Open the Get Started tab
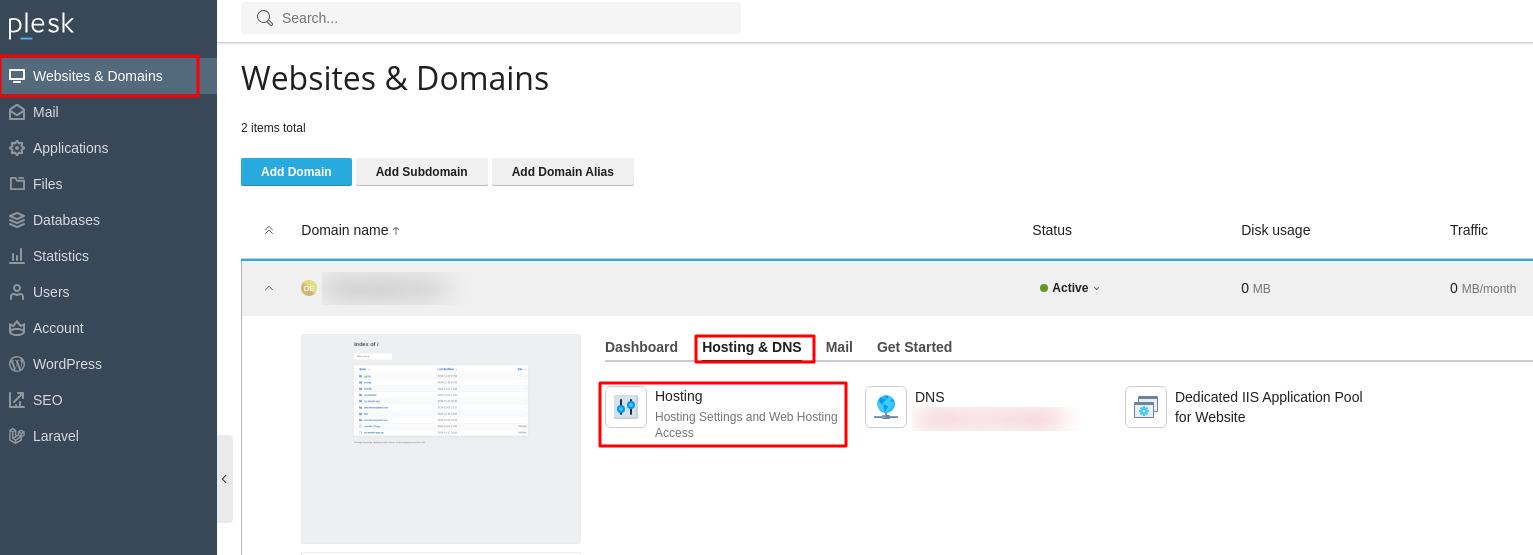The height and width of the screenshot is (555, 1533). click(x=914, y=347)
